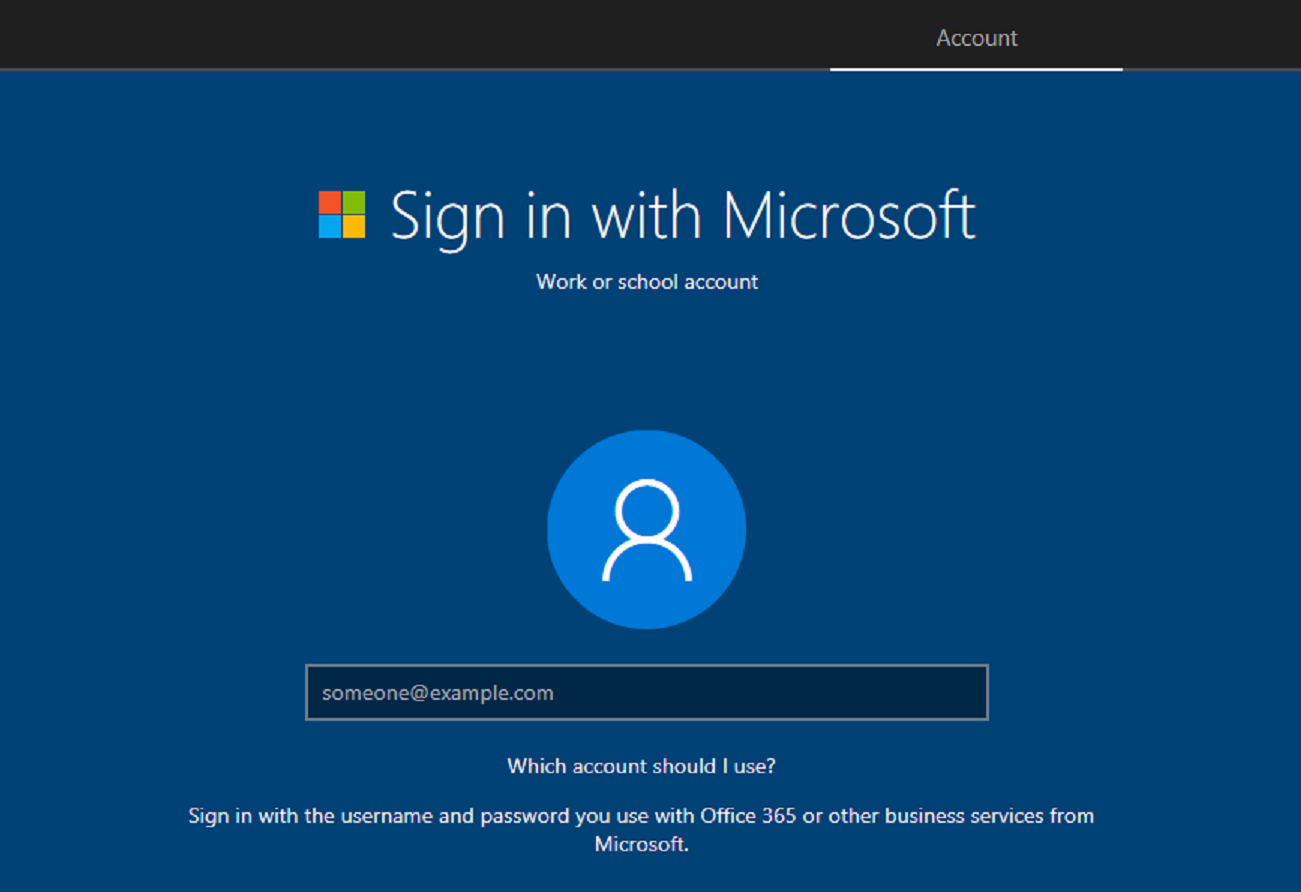Image resolution: width=1301 pixels, height=892 pixels.
Task: Click the Office 365 sign-in instruction text
Action: tap(641, 829)
